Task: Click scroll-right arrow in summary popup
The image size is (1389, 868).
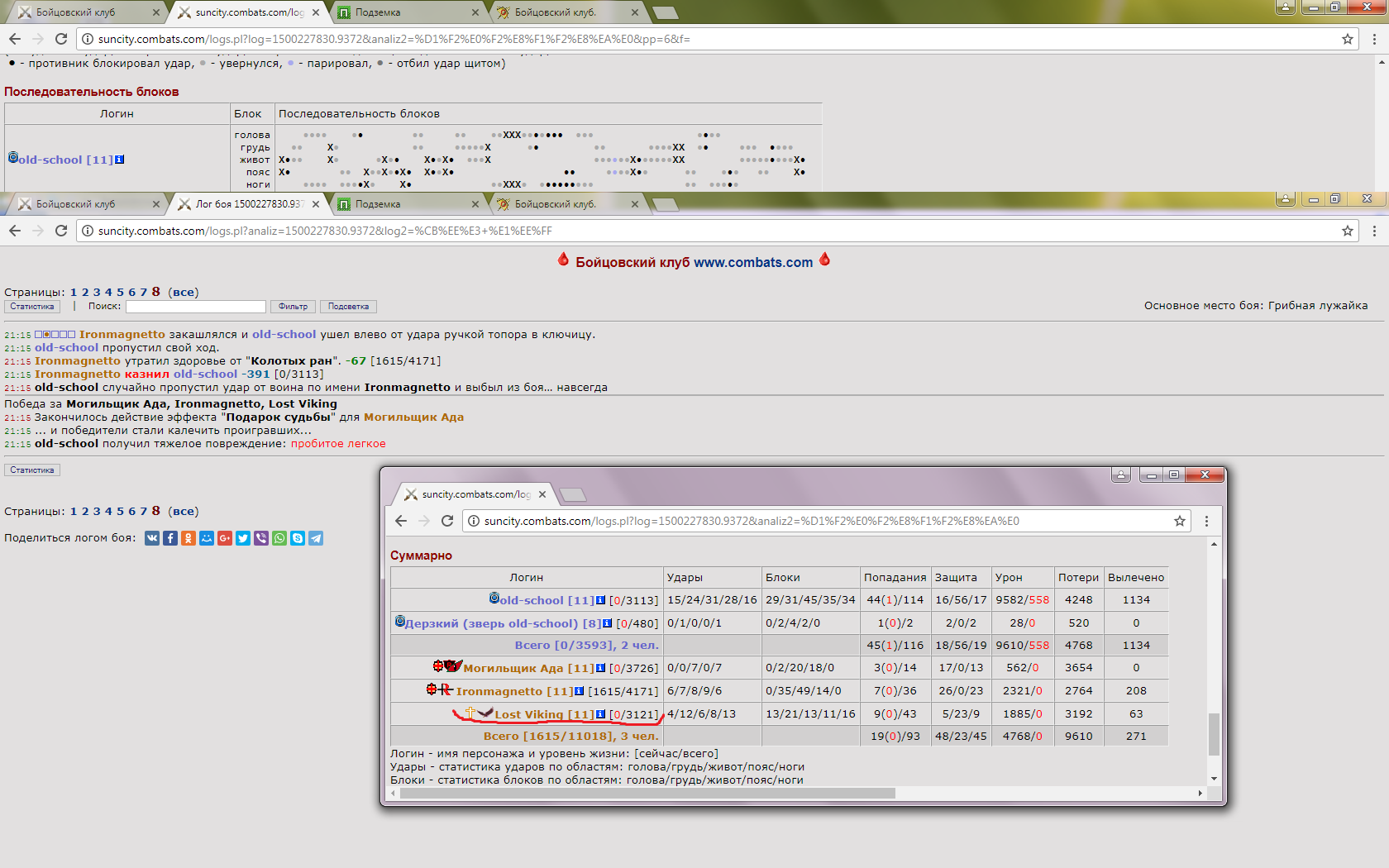Action: [1200, 794]
